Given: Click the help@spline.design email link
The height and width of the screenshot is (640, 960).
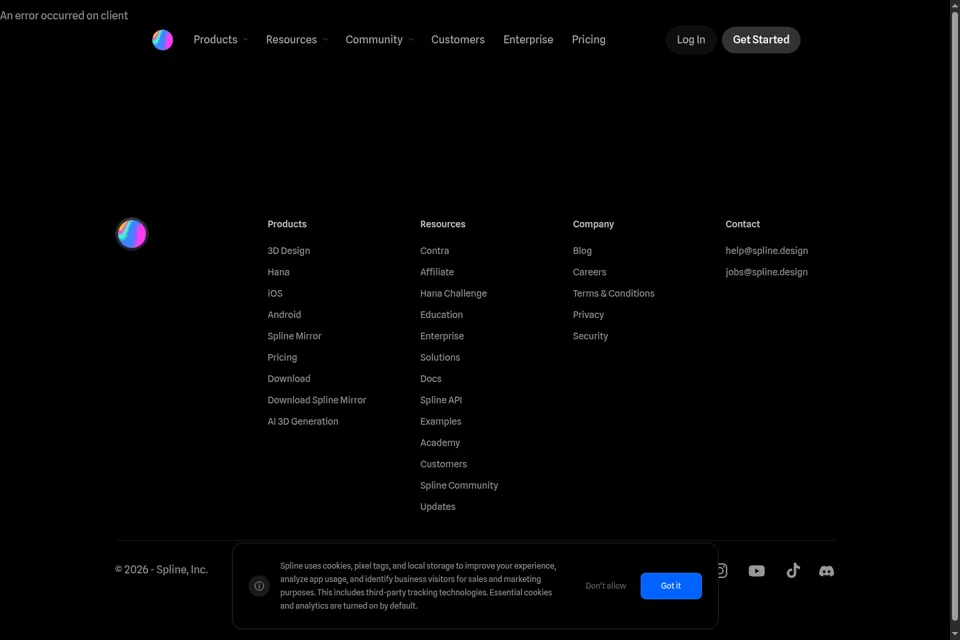Looking at the screenshot, I should [x=767, y=250].
